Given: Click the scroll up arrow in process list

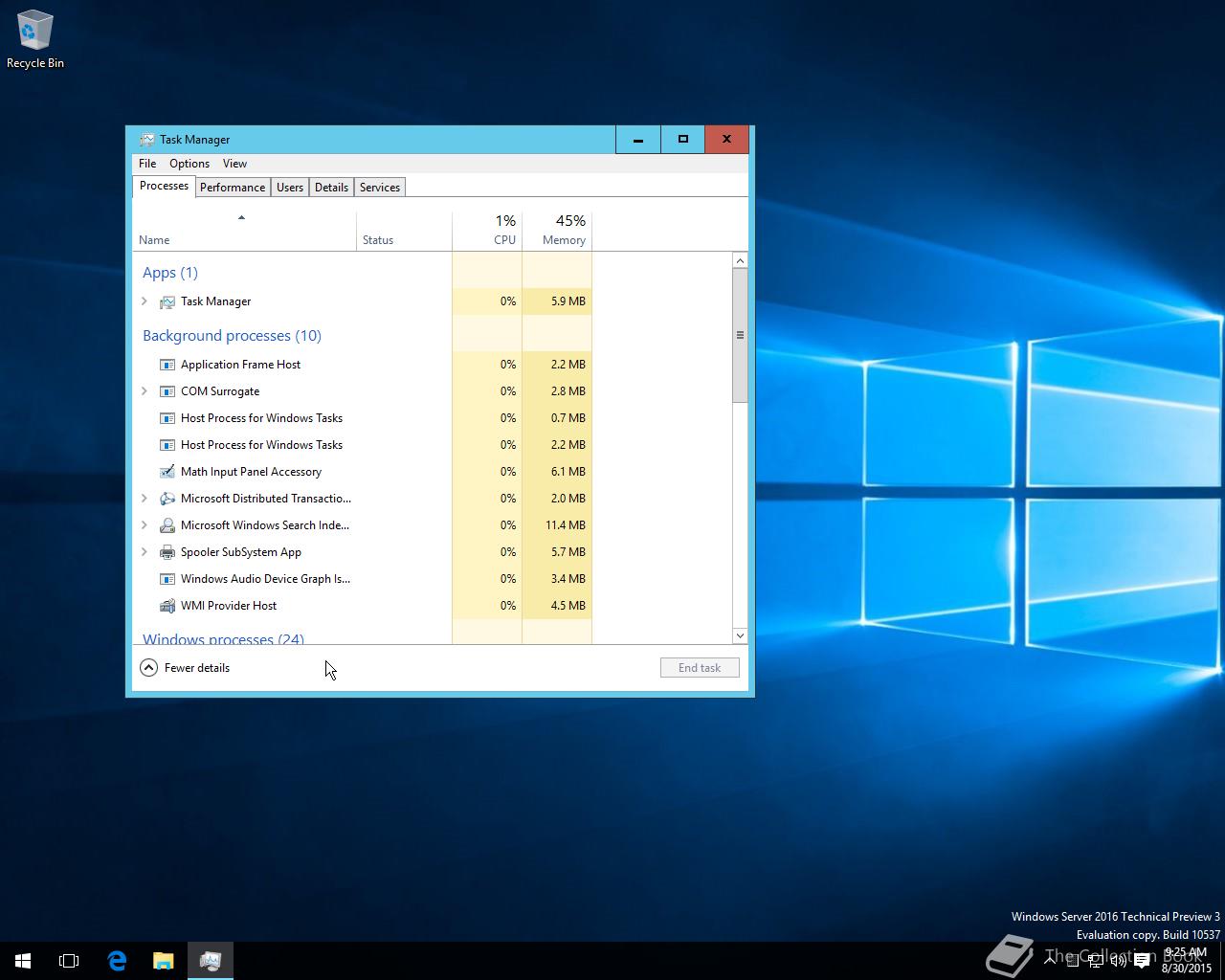Looking at the screenshot, I should (x=740, y=260).
